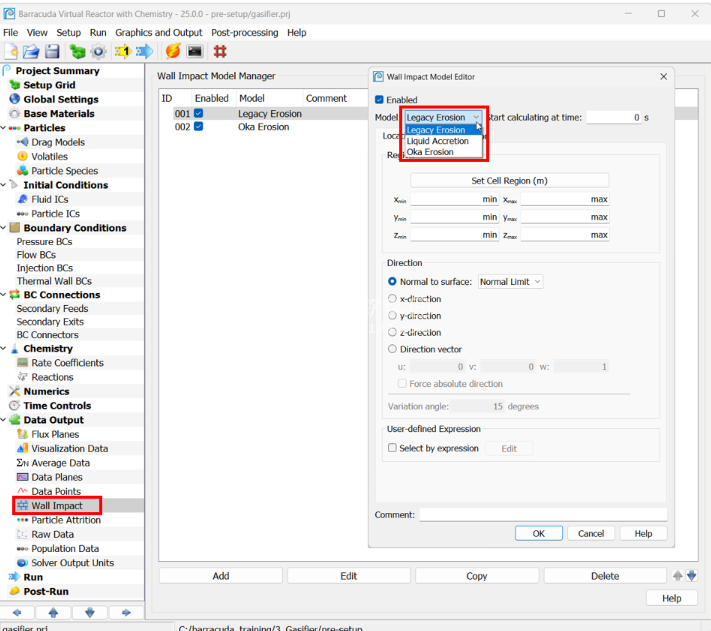Click the right navigation arrow at the tree bottom
711x631 pixels.
126,613
